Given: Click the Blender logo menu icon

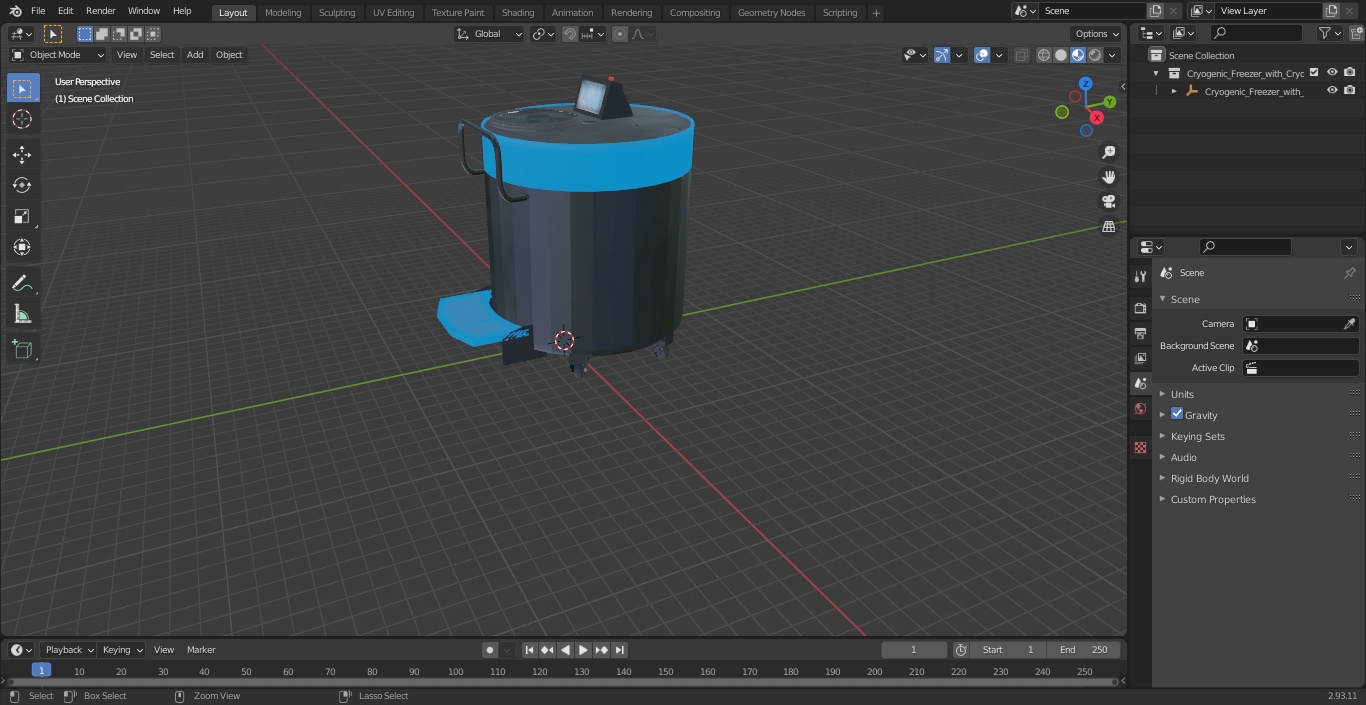Looking at the screenshot, I should tap(15, 11).
